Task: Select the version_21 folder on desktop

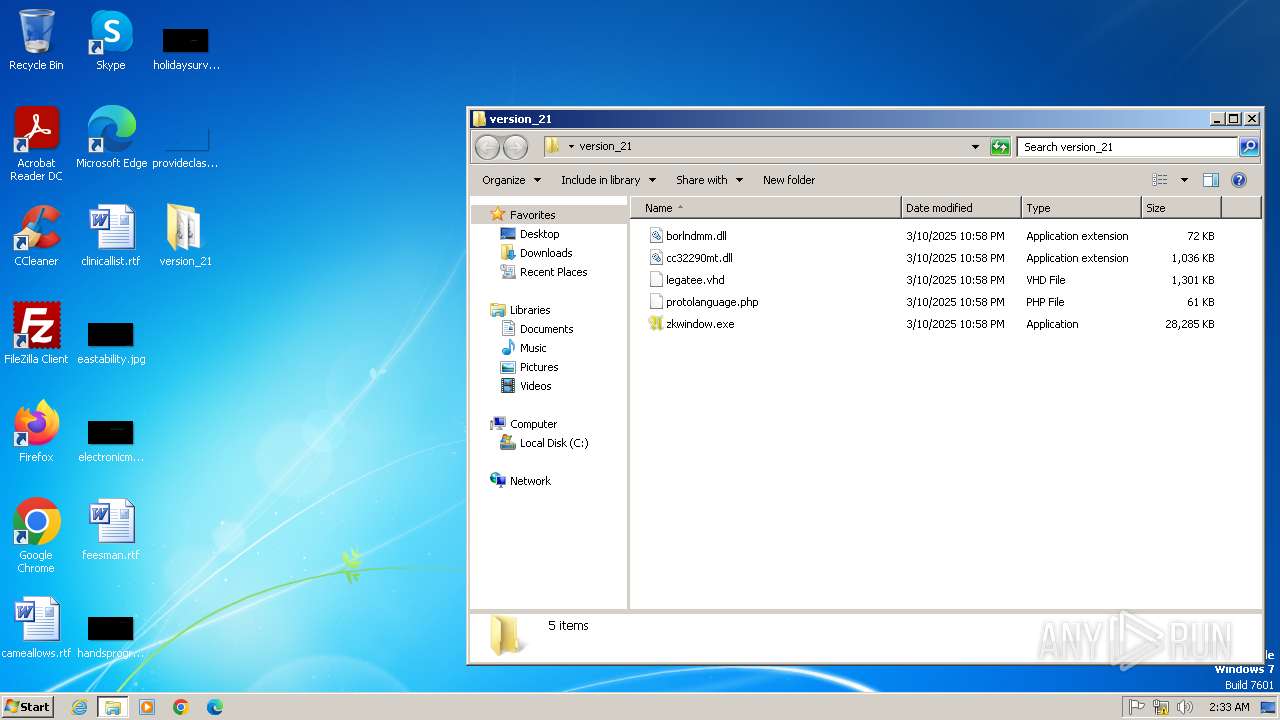Action: pos(185,236)
